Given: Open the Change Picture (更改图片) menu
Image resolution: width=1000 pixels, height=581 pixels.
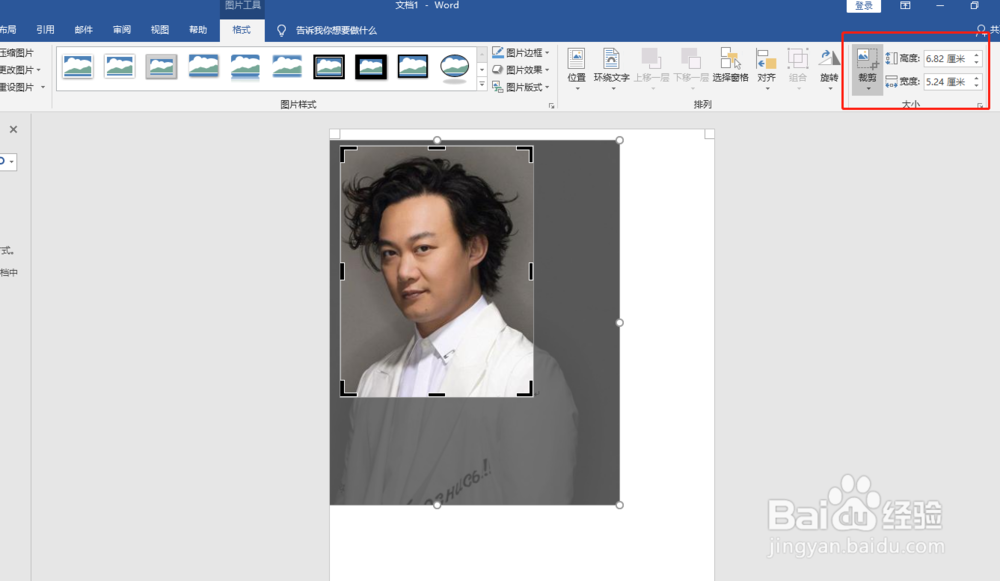Looking at the screenshot, I should point(19,70).
